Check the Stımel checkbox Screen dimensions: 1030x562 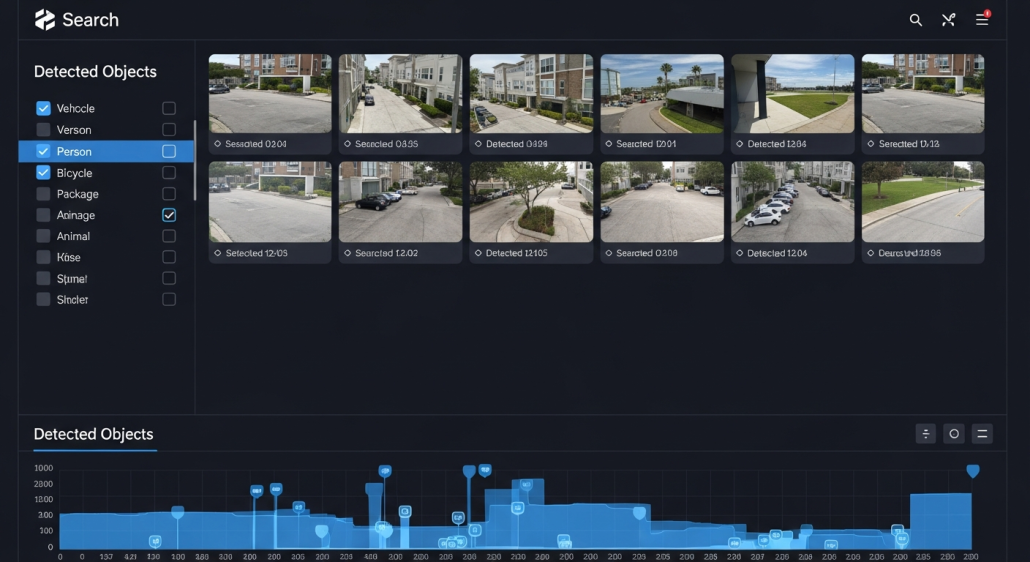click(43, 278)
